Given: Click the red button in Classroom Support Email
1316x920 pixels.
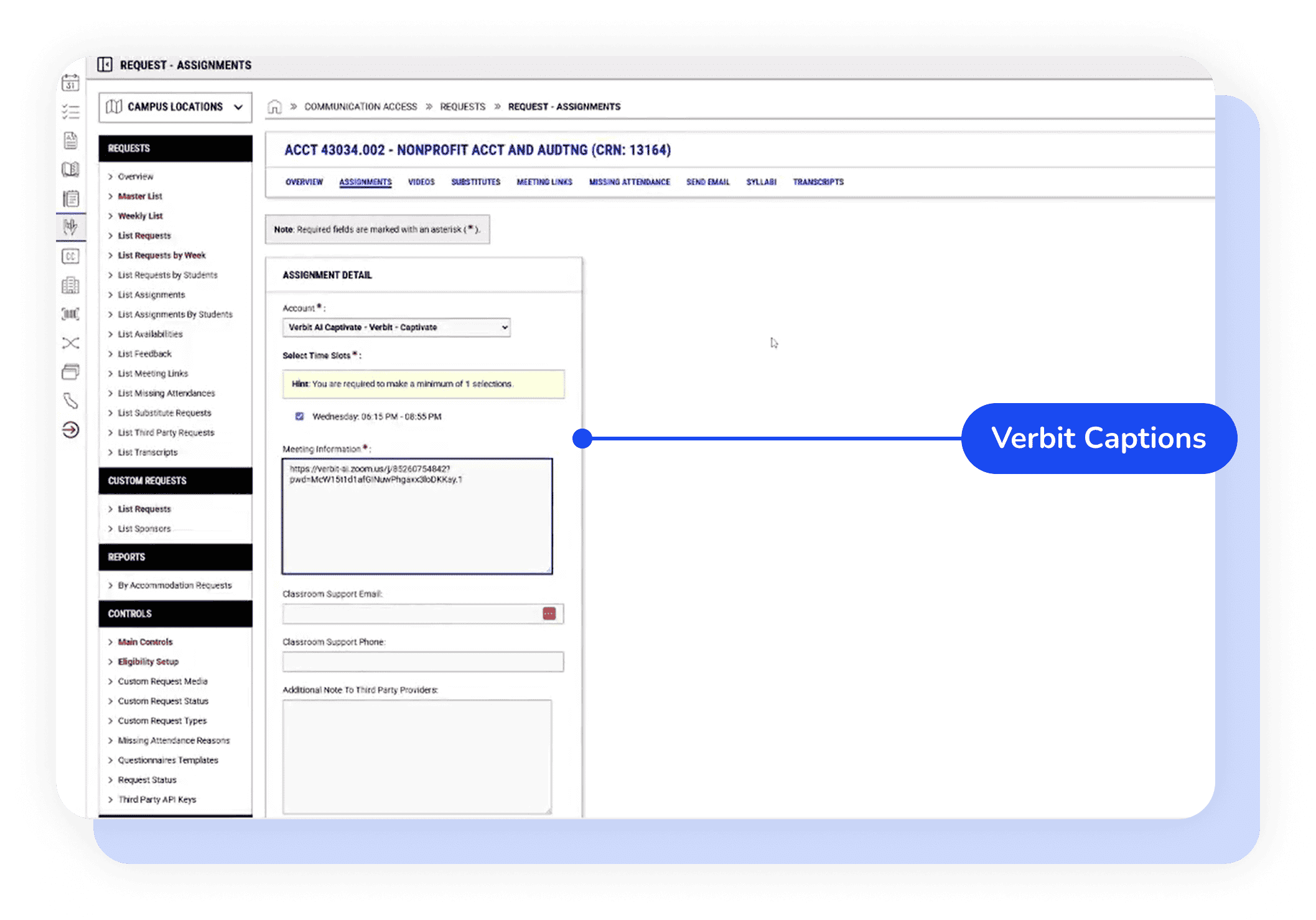Looking at the screenshot, I should [549, 614].
